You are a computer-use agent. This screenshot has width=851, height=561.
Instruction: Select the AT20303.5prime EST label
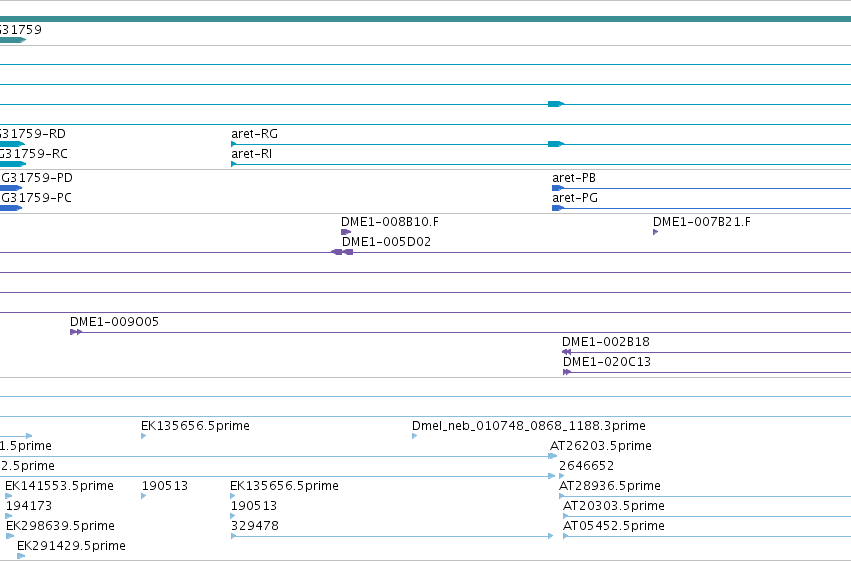pos(614,506)
